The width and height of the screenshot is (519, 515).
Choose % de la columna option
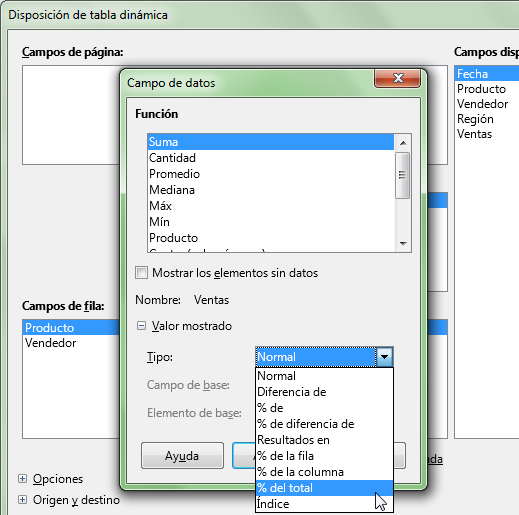[324, 472]
